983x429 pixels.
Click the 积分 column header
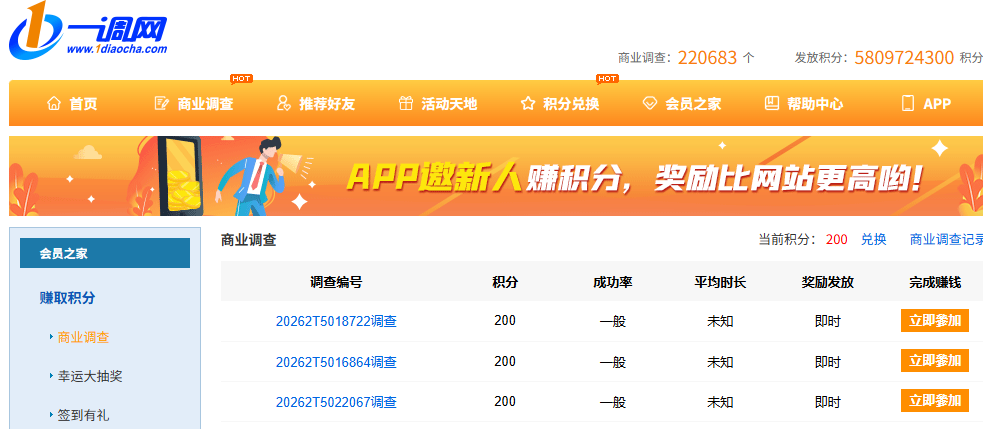pyautogui.click(x=505, y=282)
